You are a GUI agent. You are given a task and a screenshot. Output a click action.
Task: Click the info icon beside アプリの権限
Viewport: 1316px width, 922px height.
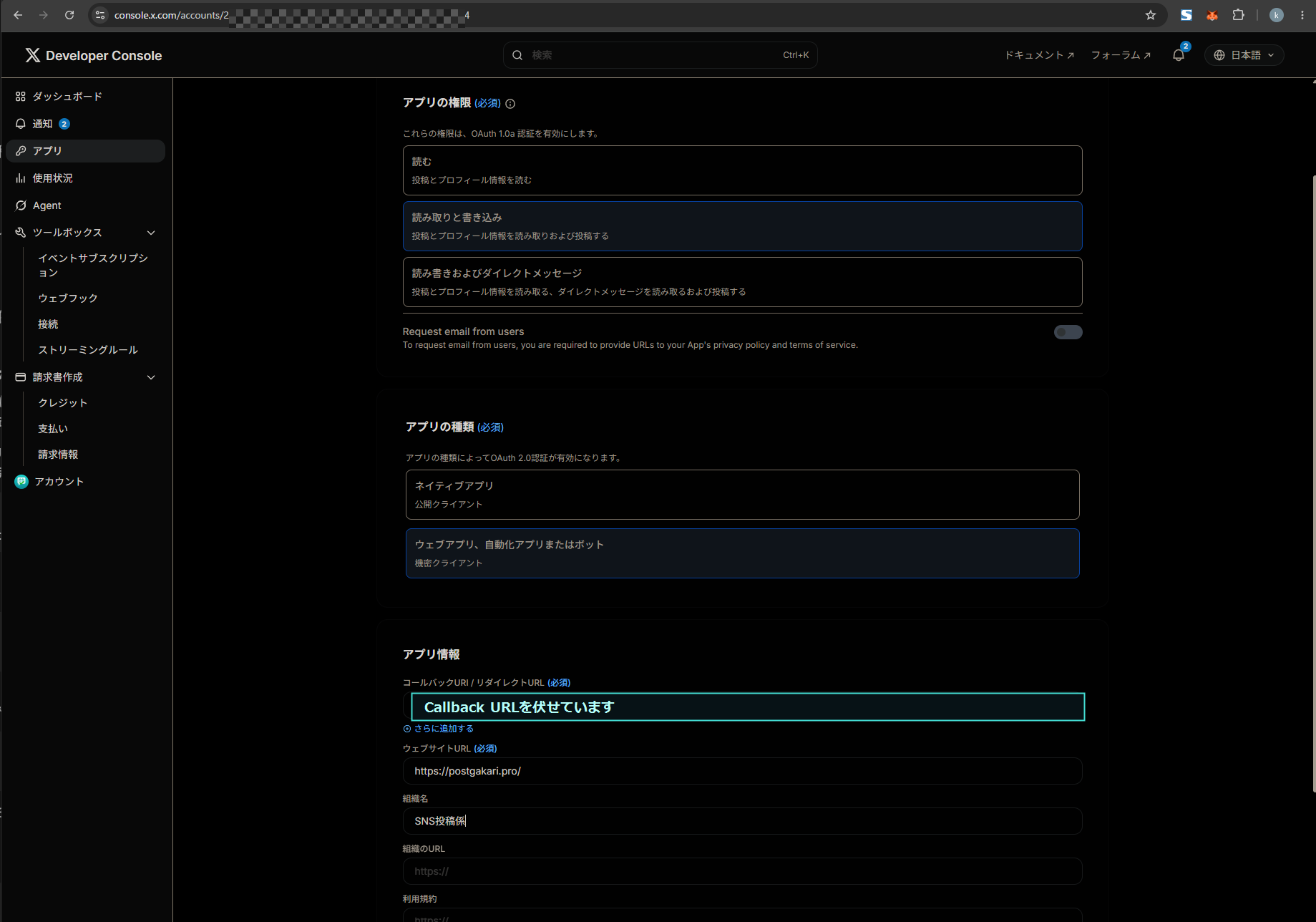coord(510,104)
